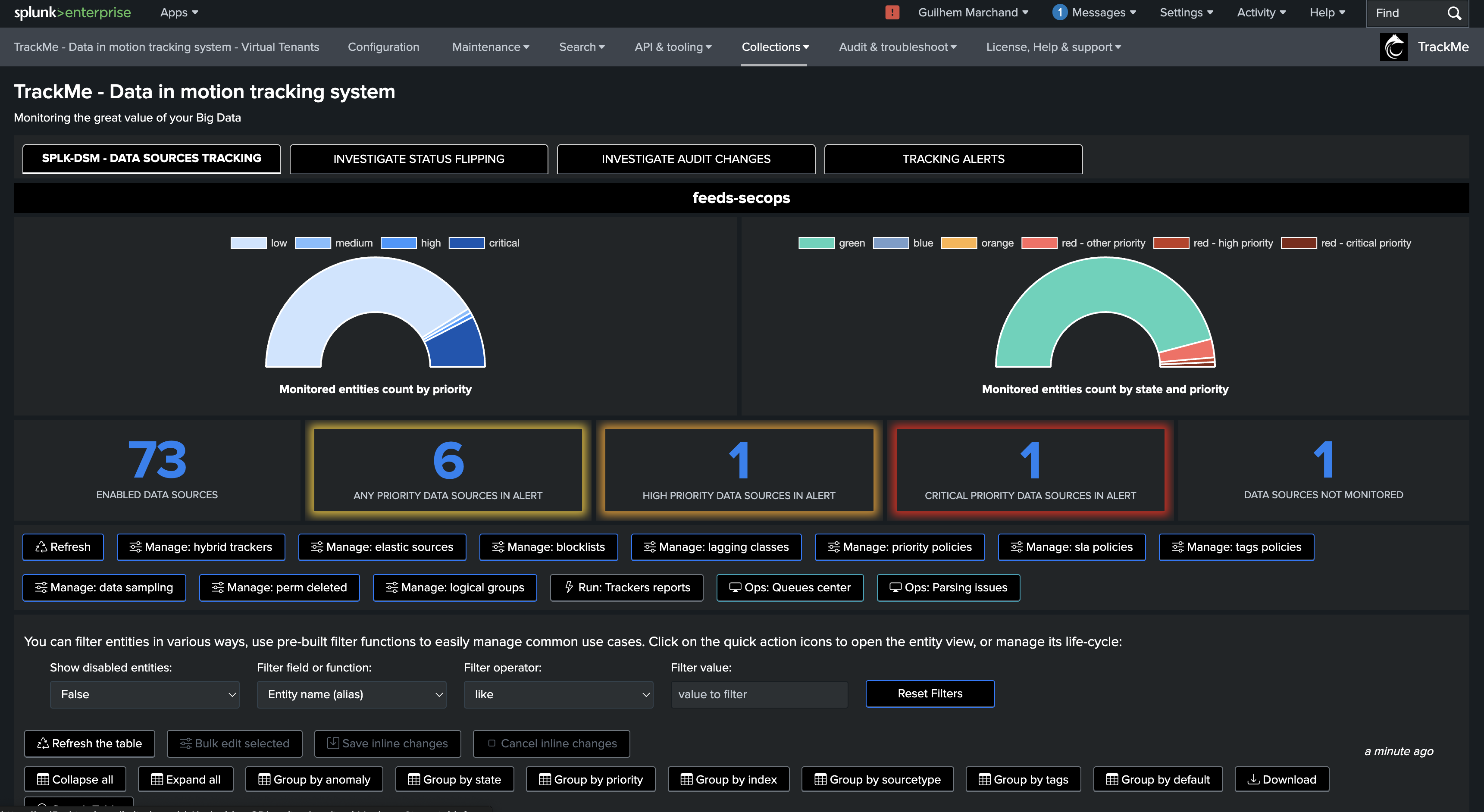
Task: Expand the Activity dropdown
Action: [1261, 12]
